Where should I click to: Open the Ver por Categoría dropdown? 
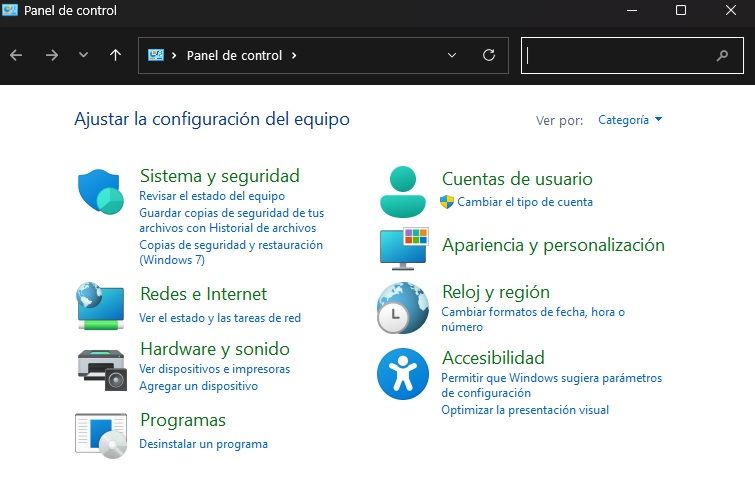(630, 120)
